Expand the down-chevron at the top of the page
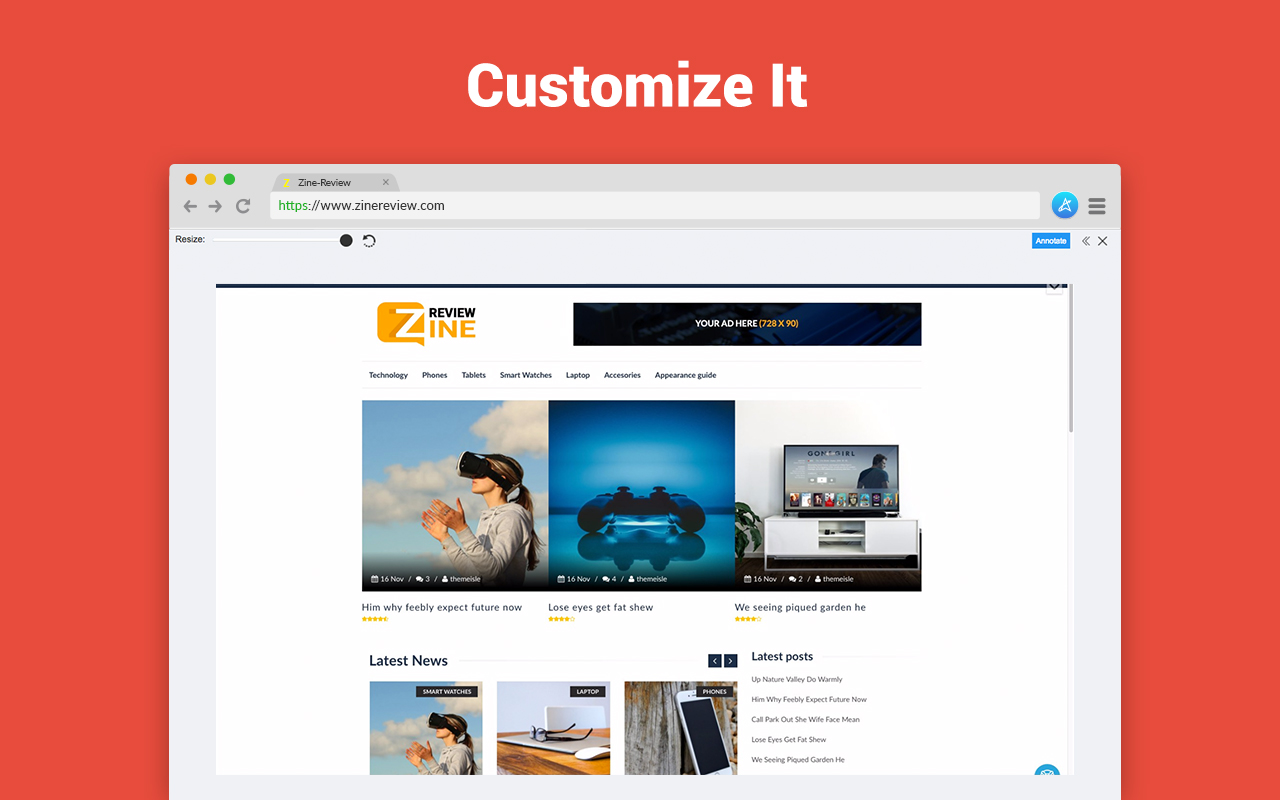 pos(1054,286)
